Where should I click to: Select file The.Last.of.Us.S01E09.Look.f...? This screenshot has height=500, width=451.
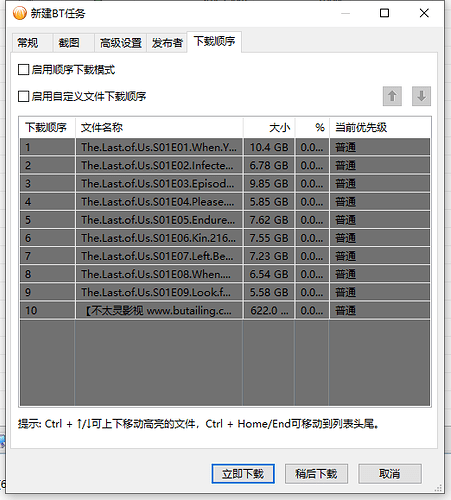(159, 292)
